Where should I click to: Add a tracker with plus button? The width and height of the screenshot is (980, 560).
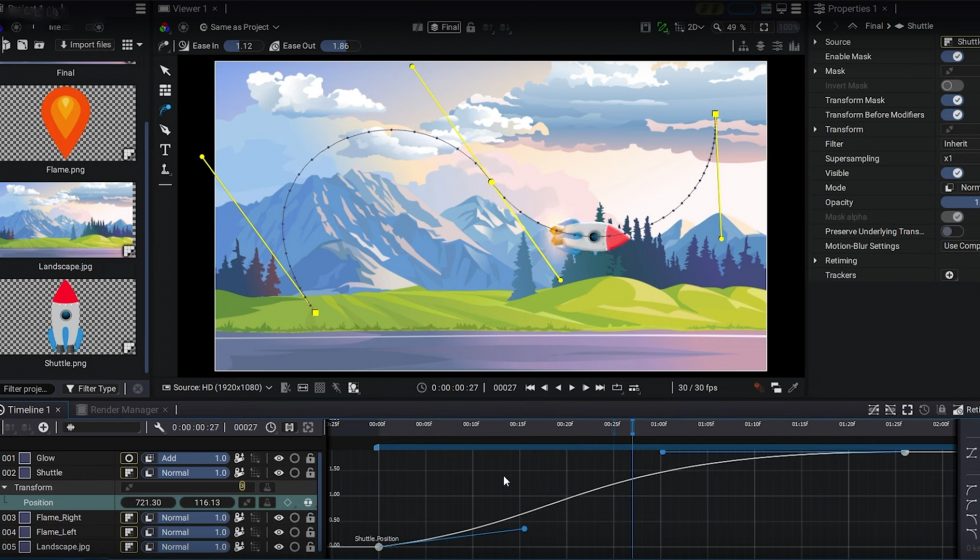point(949,275)
